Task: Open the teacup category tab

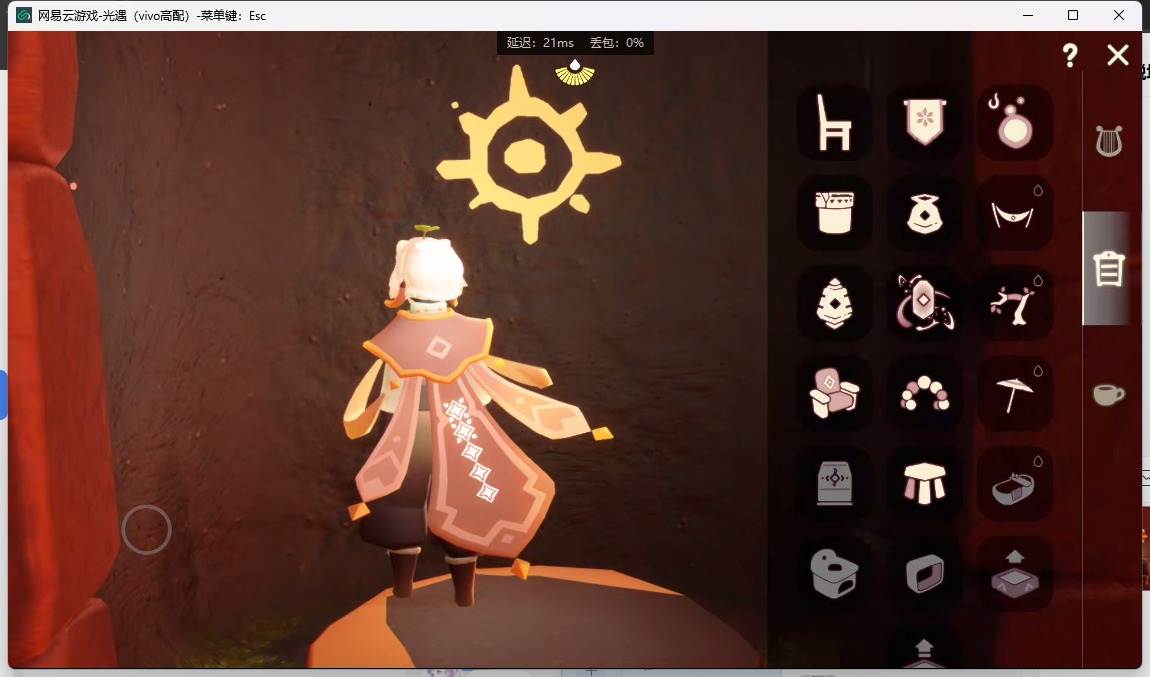Action: point(1108,395)
